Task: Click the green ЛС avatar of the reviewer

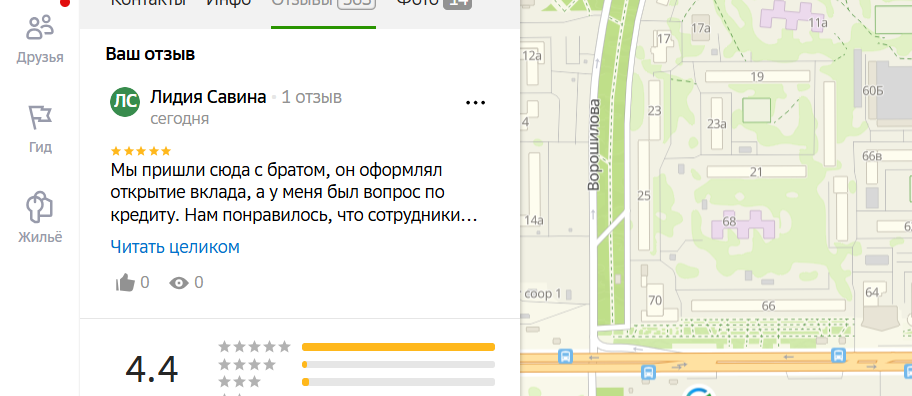Action: 125,101
